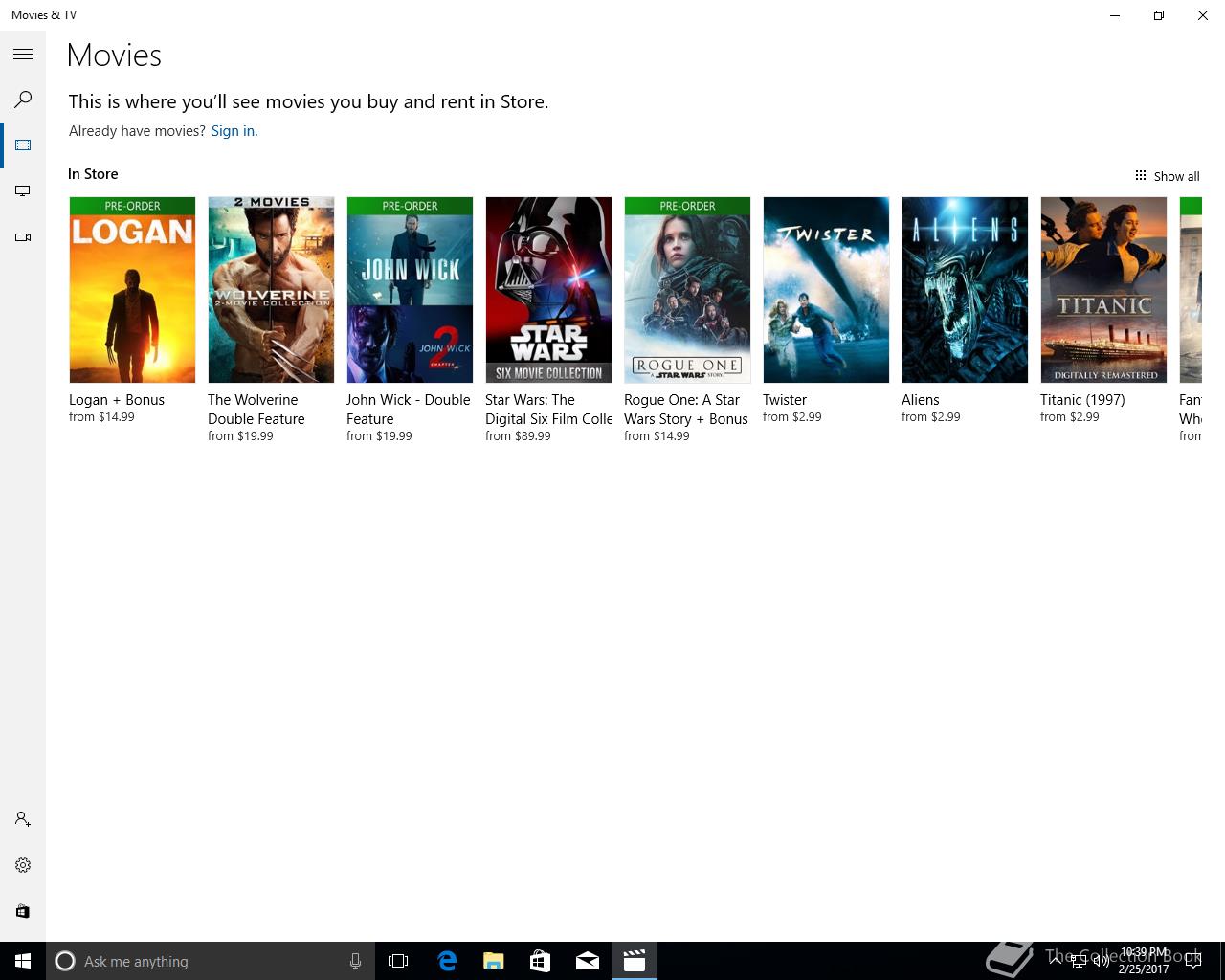The image size is (1225, 980).
Task: Click the 'Logan + Bonus' title text
Action: [117, 400]
